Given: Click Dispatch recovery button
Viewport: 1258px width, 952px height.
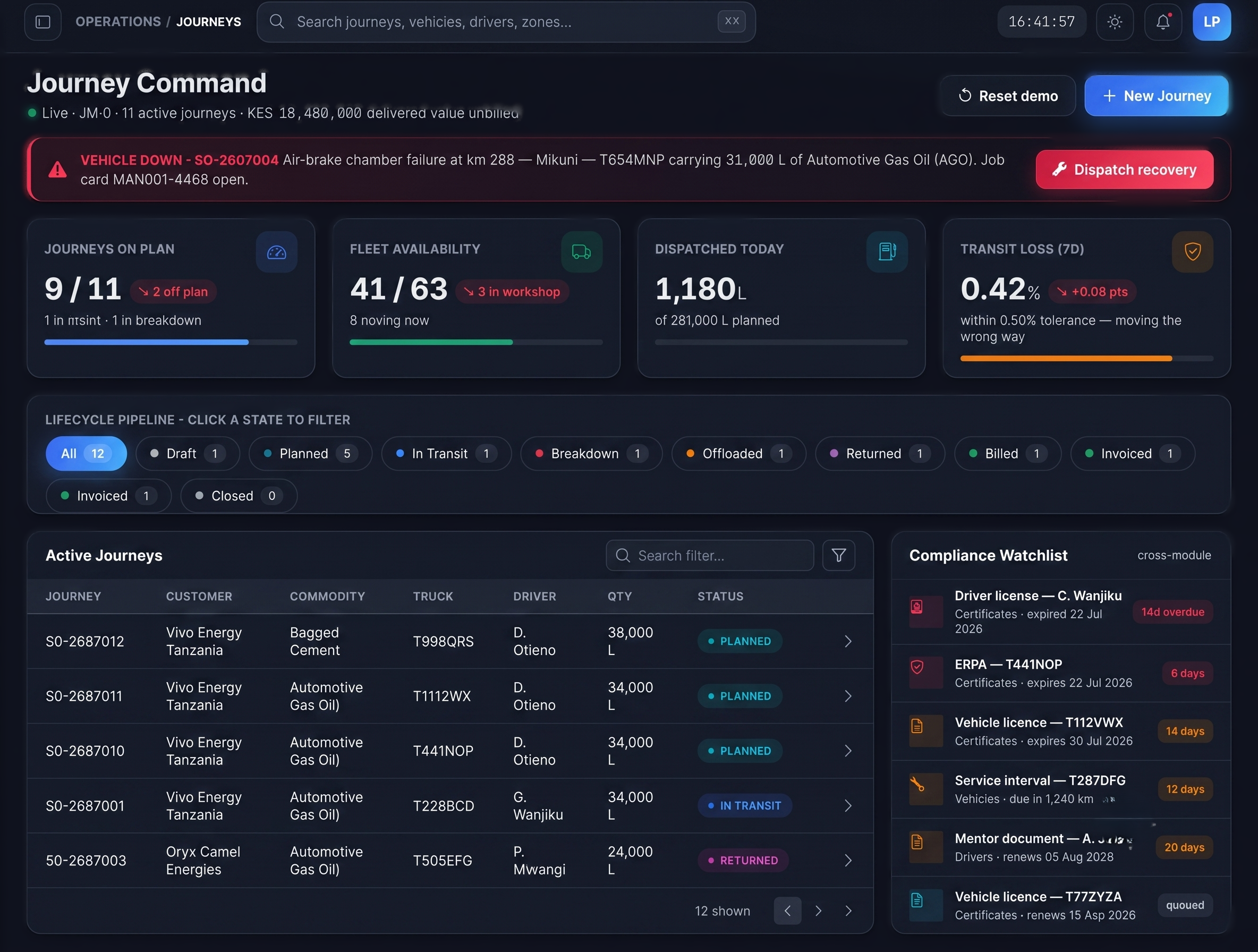Looking at the screenshot, I should 1124,169.
